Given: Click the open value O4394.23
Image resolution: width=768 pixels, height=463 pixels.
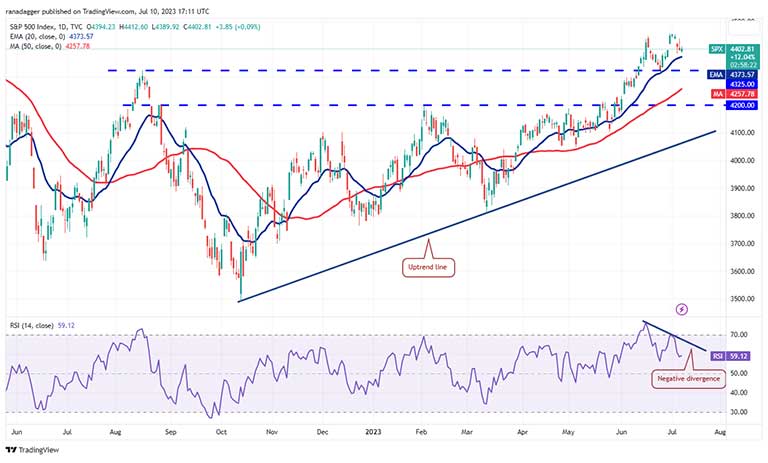Looking at the screenshot, I should tap(101, 27).
